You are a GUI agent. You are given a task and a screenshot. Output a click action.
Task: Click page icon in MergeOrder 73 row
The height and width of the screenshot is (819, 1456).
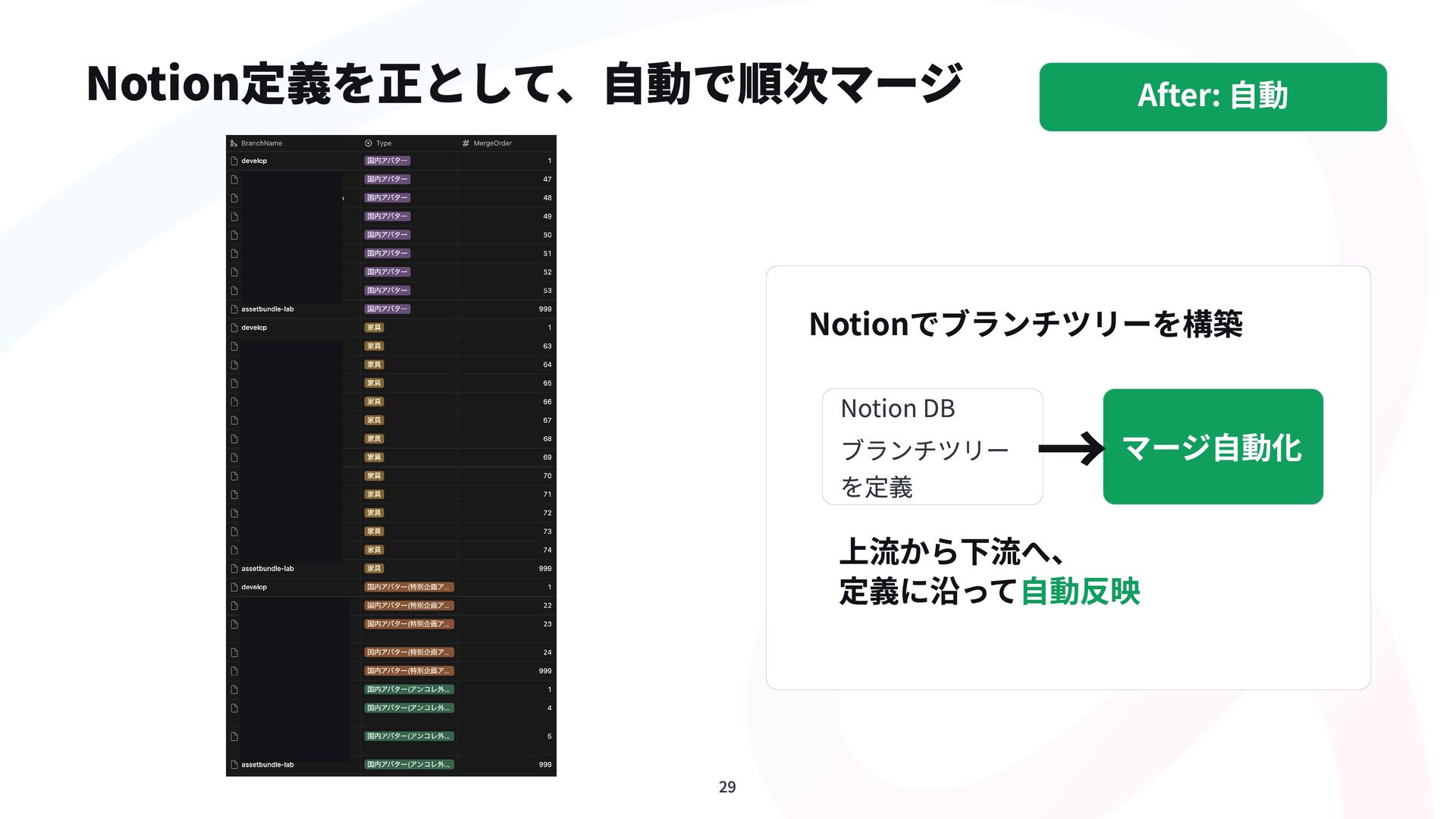pos(234,532)
